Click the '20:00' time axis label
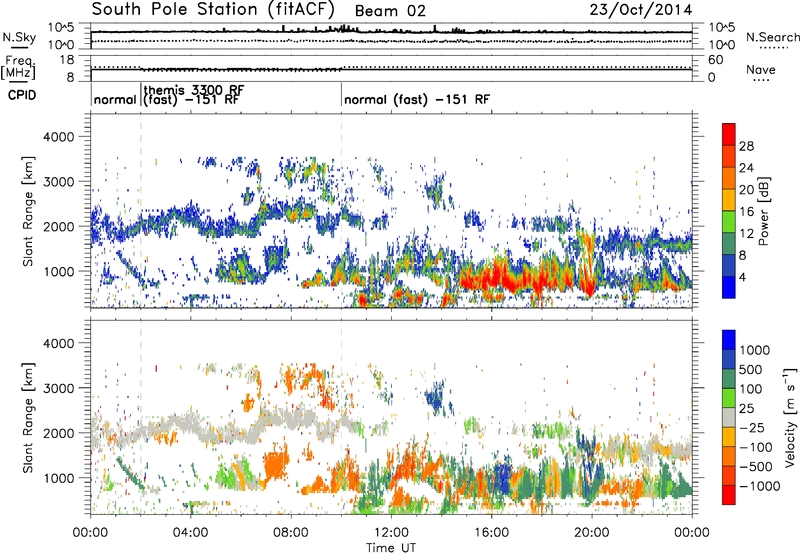Viewport: 800px width, 554px height. [591, 533]
